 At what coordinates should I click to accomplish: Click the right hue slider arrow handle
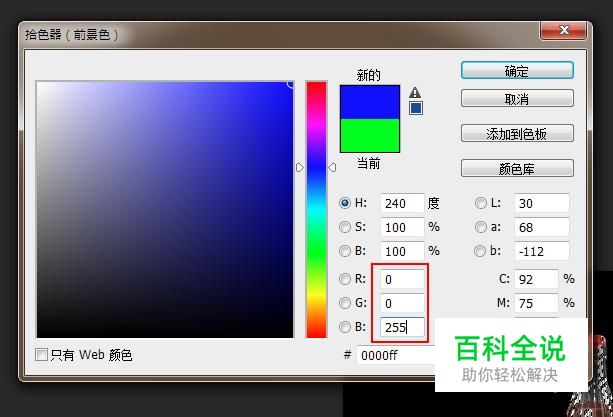pyautogui.click(x=332, y=168)
